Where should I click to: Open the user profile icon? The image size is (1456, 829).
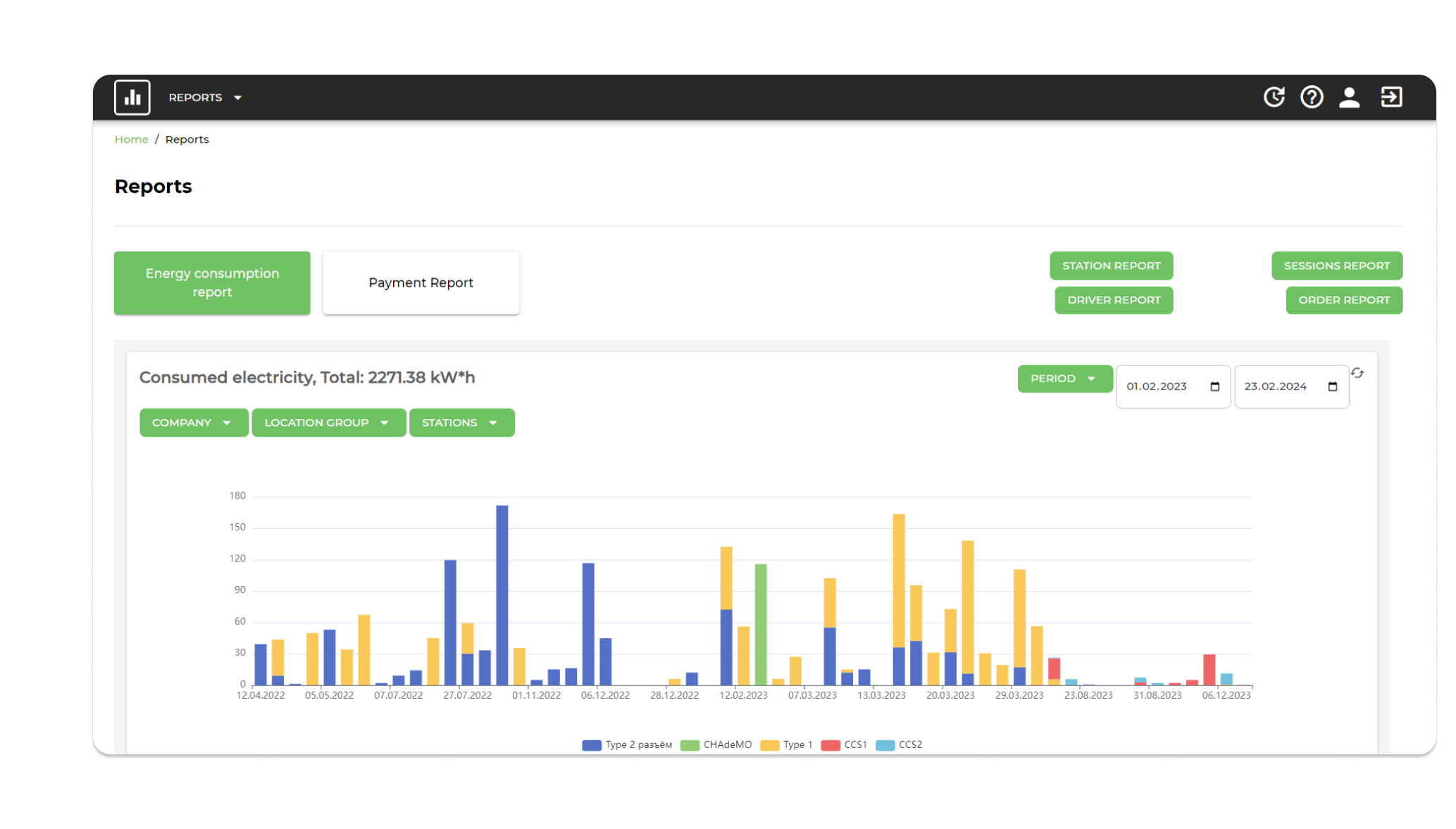tap(1349, 96)
